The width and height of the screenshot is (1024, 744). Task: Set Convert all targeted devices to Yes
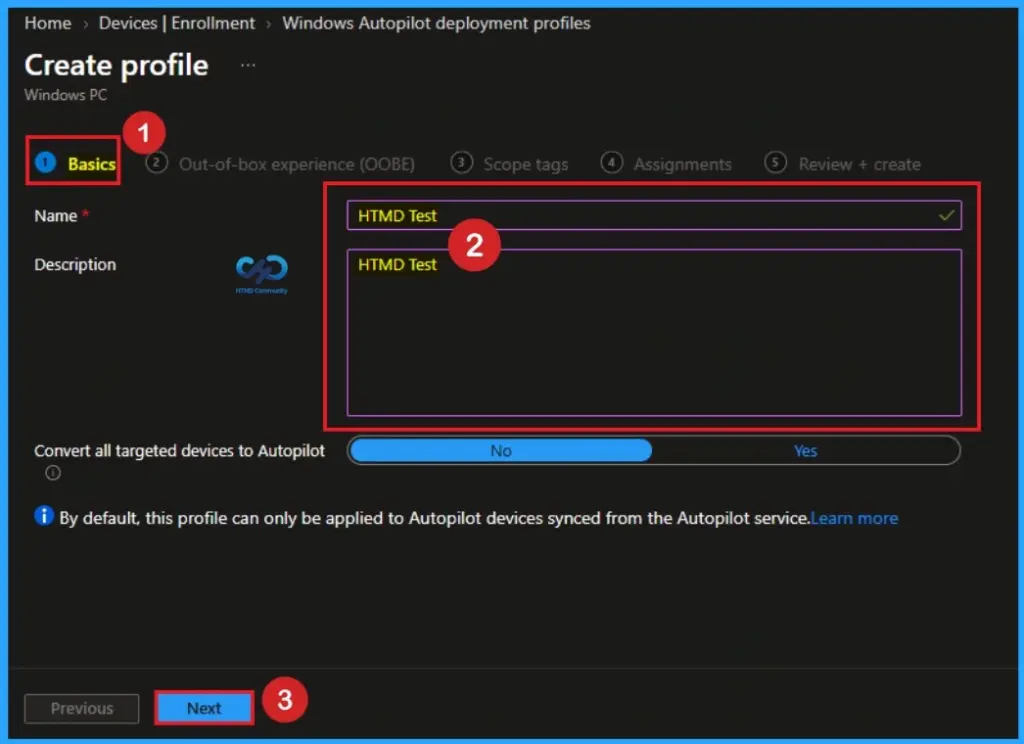coord(805,451)
